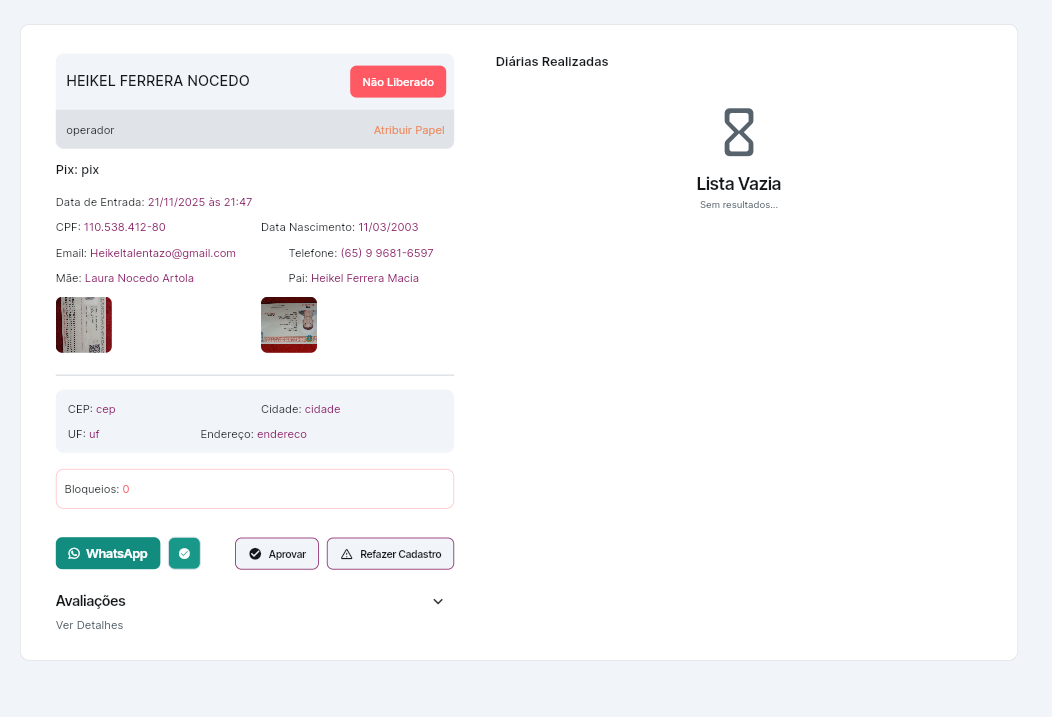Open the right ID card thumbnail
The height and width of the screenshot is (717, 1052).
click(x=289, y=325)
